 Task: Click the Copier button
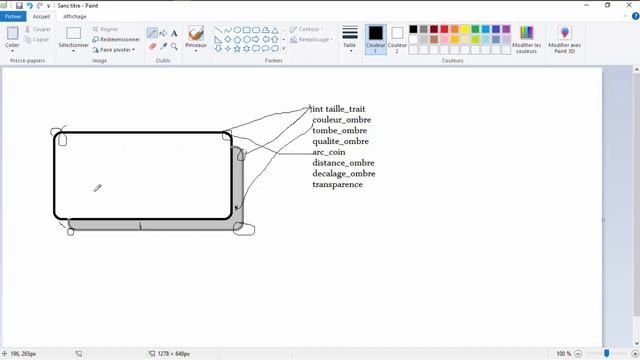37,40
